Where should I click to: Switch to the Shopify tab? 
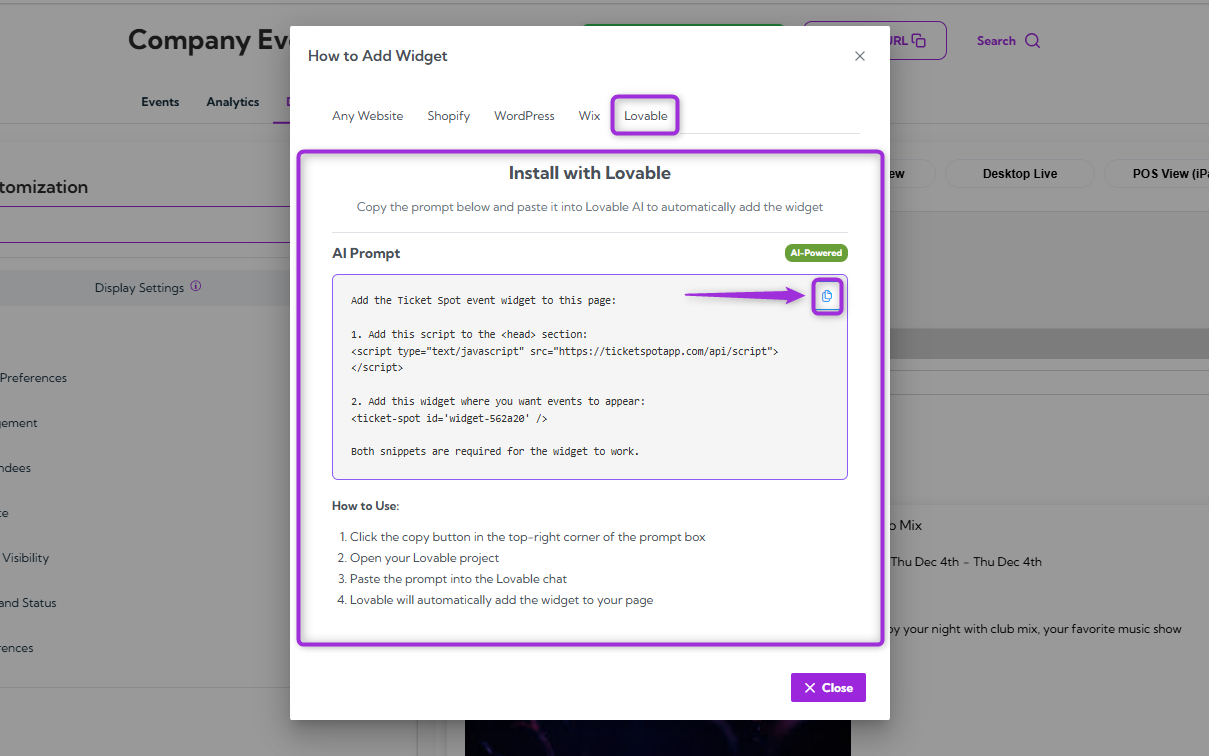click(x=449, y=116)
